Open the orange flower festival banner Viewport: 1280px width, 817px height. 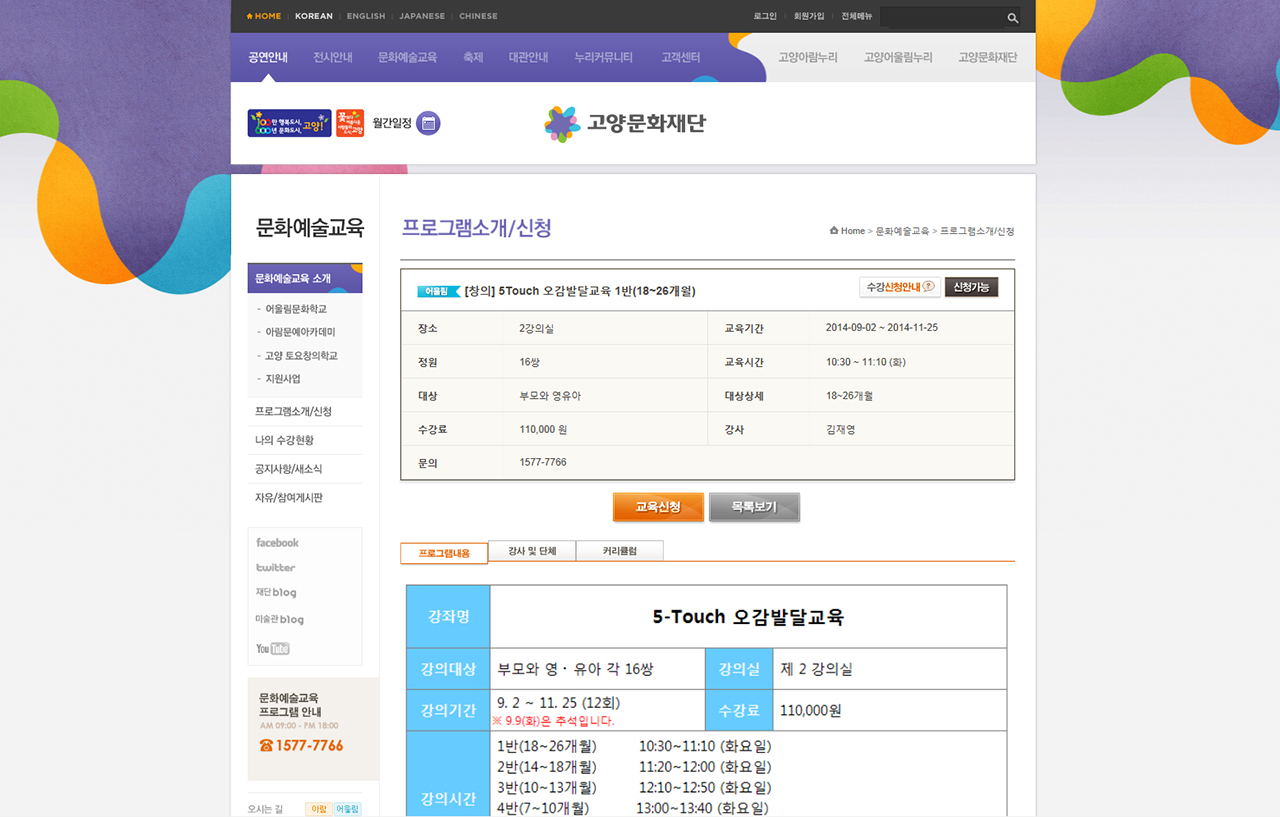350,123
